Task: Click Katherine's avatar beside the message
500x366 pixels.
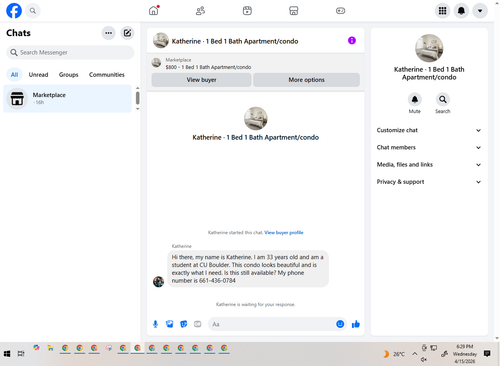Action: 158,282
